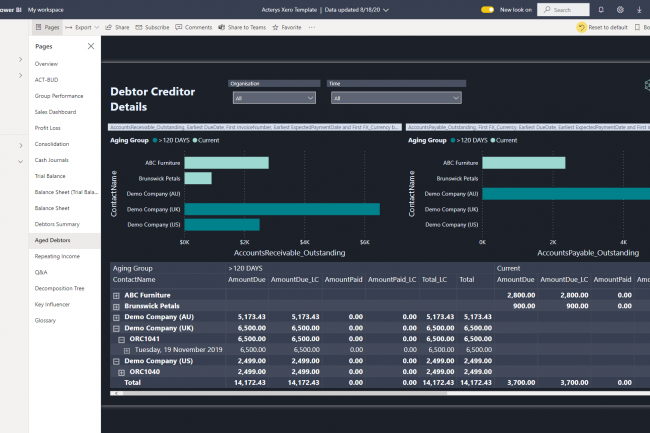Click the Bookmarks icon

coord(638,27)
